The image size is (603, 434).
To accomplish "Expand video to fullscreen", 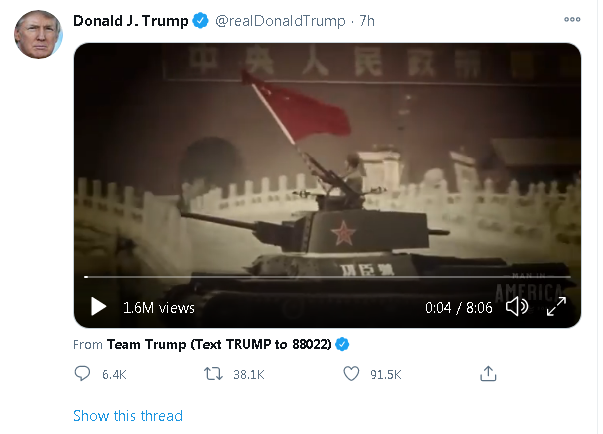I will [556, 306].
